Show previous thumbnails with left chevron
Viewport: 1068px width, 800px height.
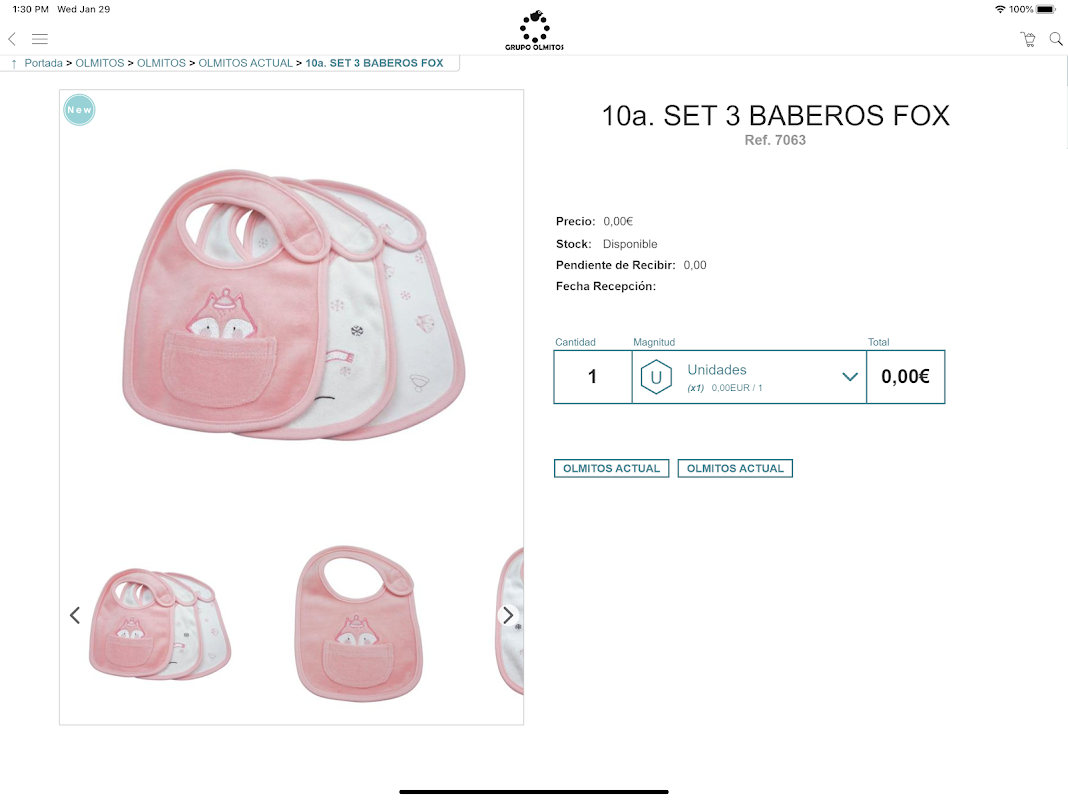pos(75,615)
